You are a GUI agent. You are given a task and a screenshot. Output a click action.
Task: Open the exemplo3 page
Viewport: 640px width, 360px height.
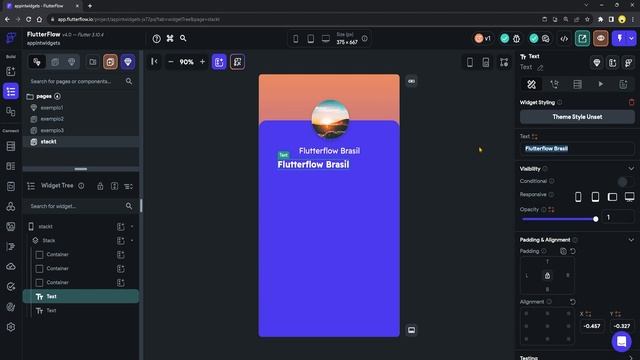click(x=52, y=130)
